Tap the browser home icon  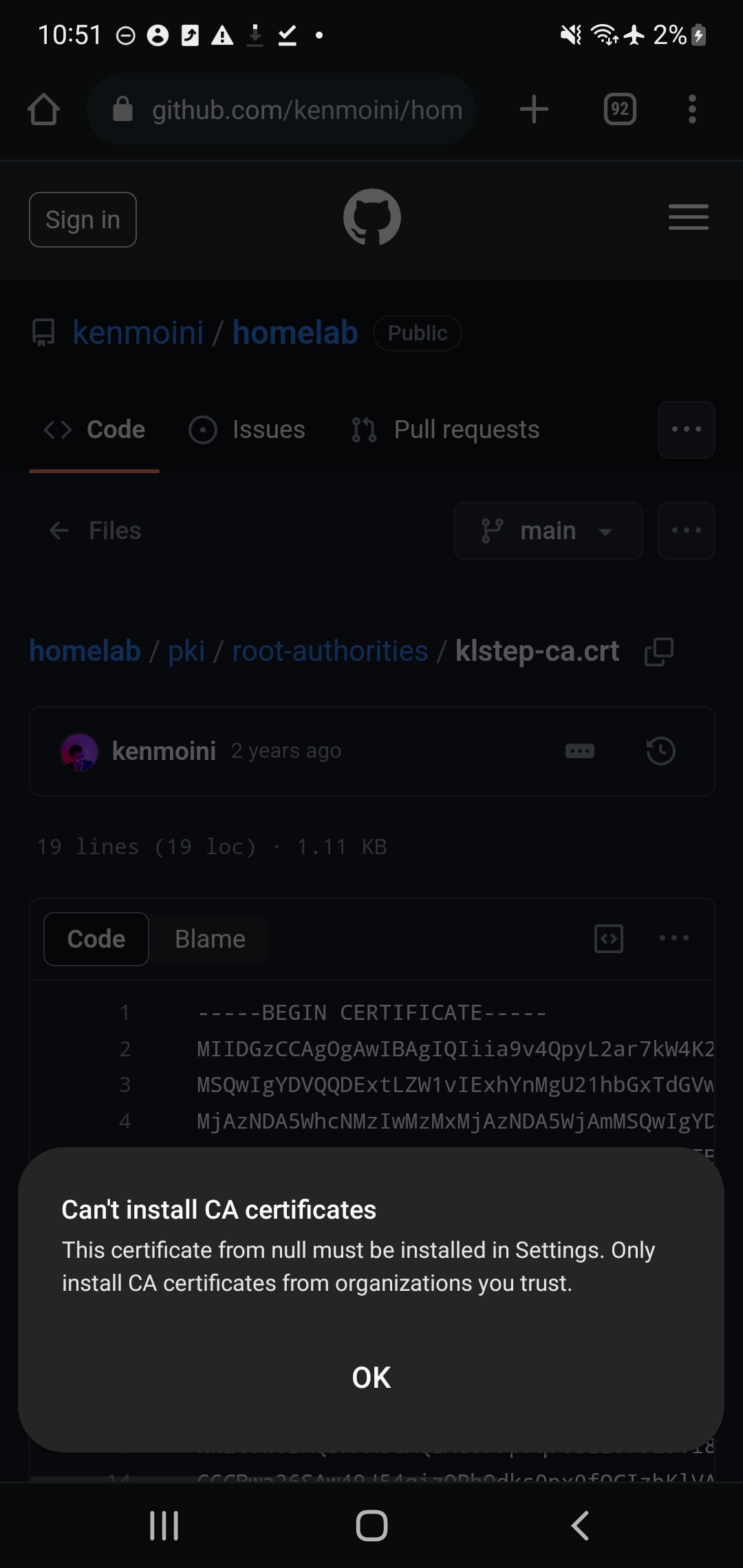[x=44, y=109]
